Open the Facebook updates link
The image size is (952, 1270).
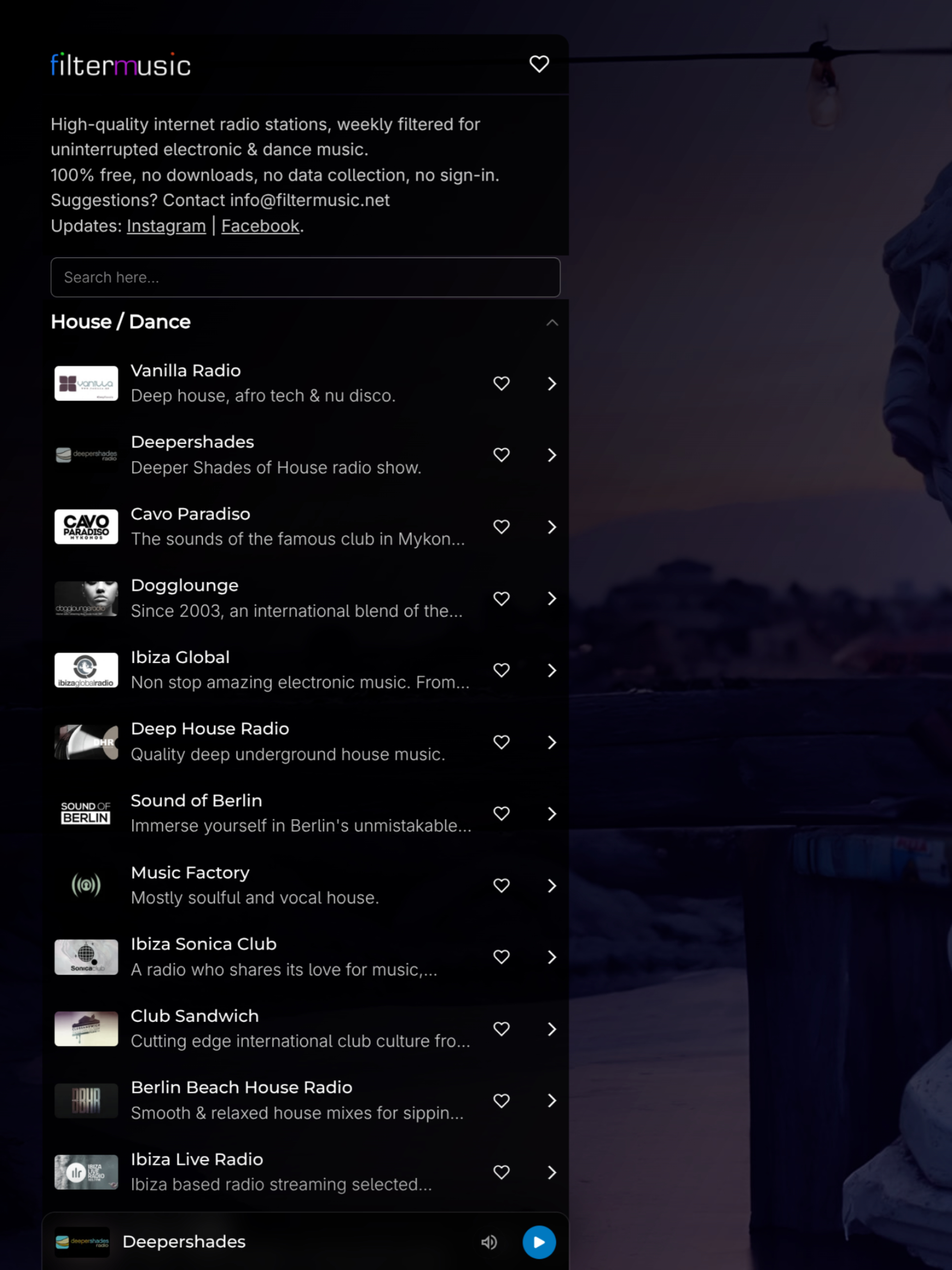click(x=261, y=226)
